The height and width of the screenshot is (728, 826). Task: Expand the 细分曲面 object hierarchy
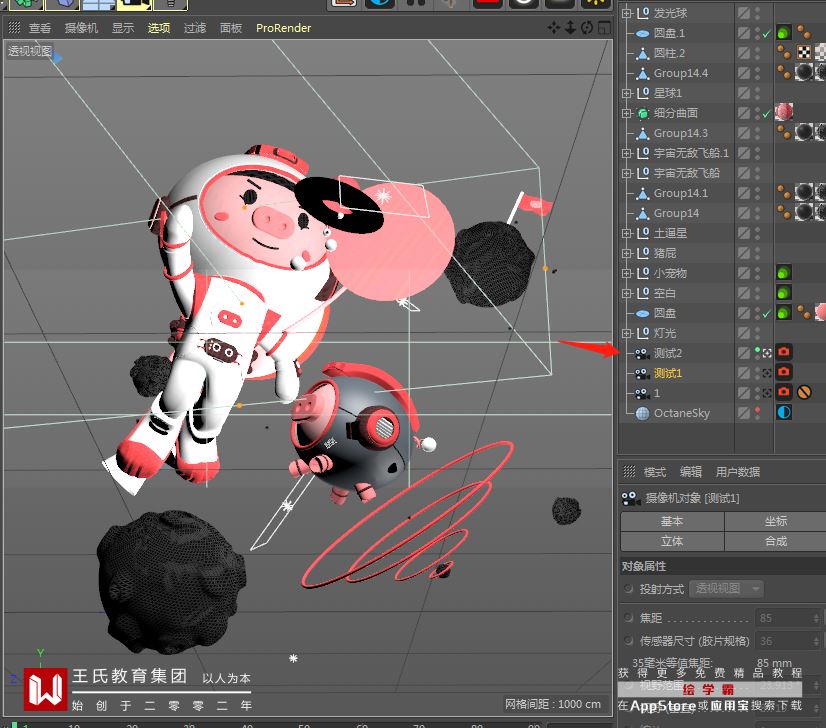[626, 114]
